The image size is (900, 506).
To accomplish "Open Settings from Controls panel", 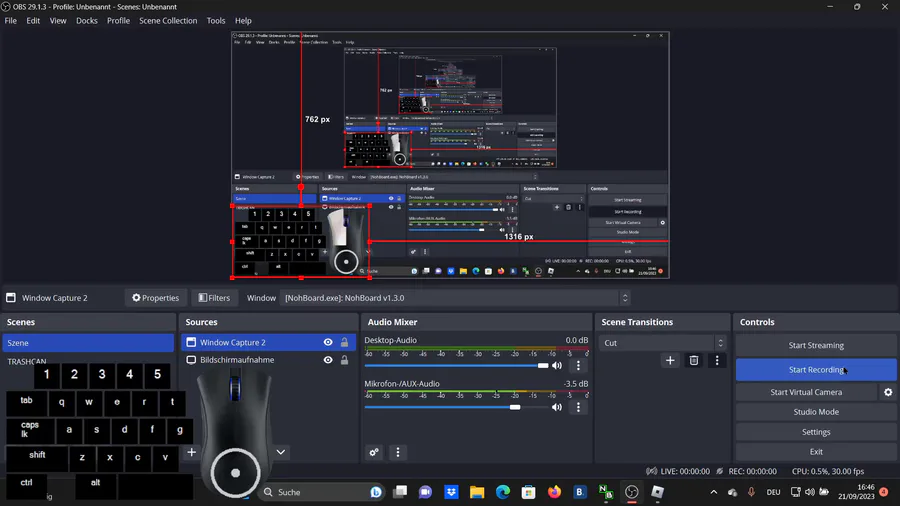I will (x=816, y=432).
